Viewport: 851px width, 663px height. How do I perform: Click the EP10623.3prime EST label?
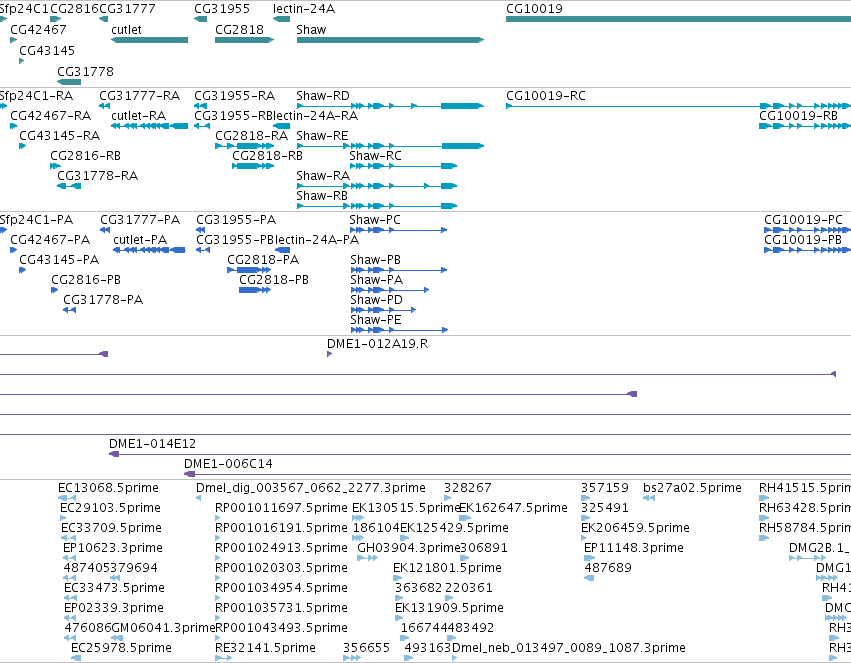[113, 548]
